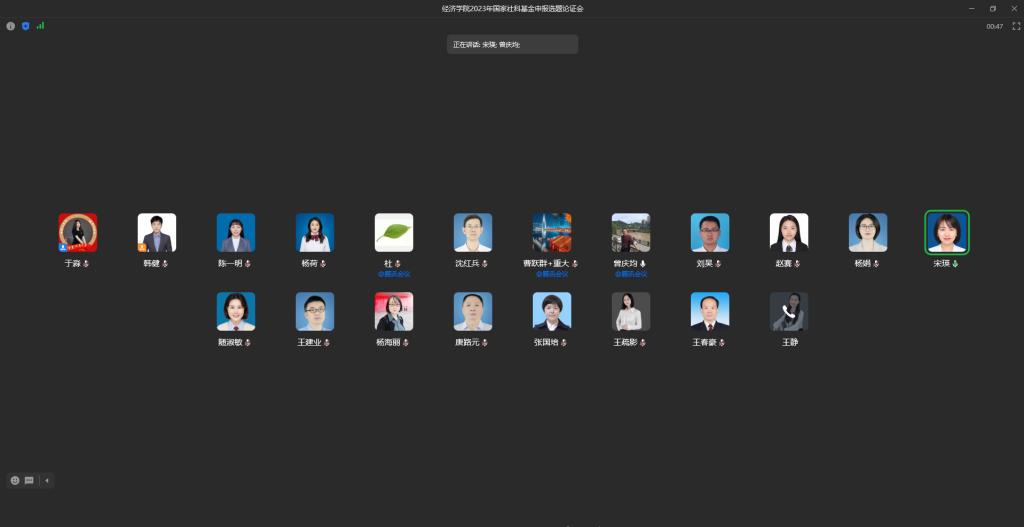The width and height of the screenshot is (1024, 527).
Task: Open the emoji reactions button
Action: [x=15, y=480]
